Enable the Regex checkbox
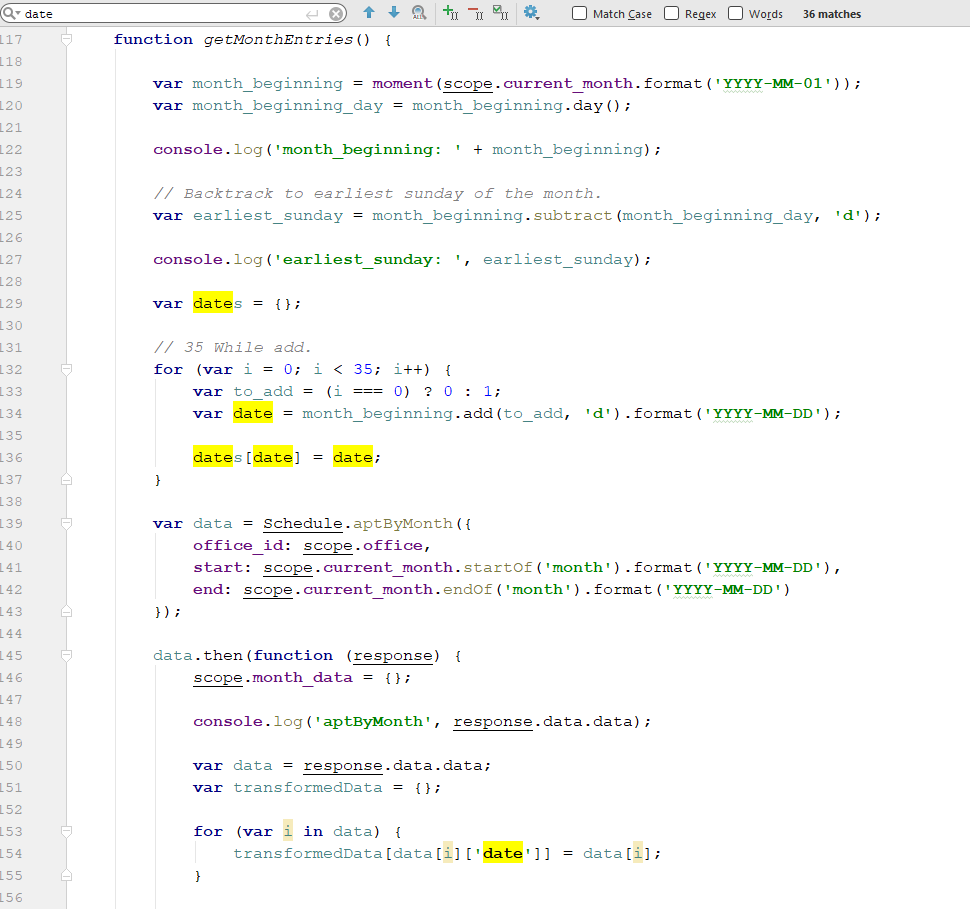 point(669,13)
